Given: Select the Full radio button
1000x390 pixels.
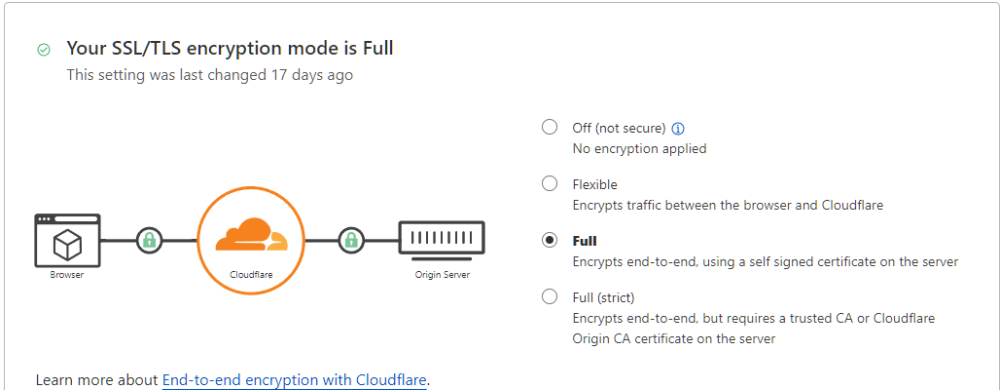Looking at the screenshot, I should click(549, 240).
